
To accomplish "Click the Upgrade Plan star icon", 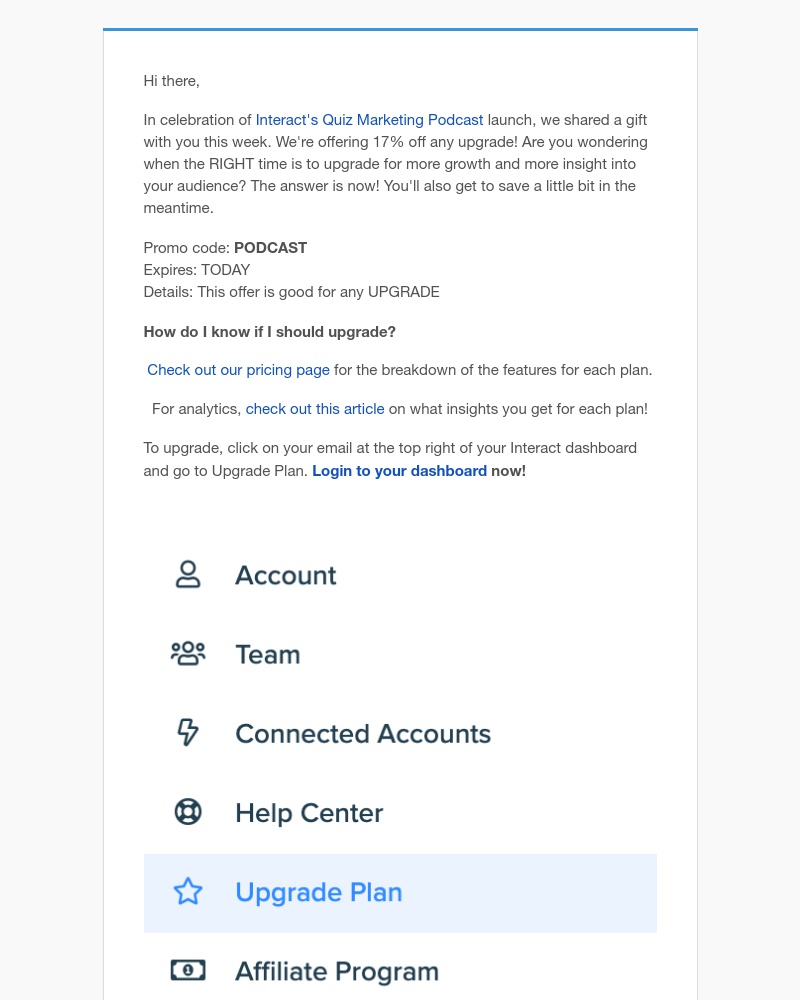I will 188,892.
